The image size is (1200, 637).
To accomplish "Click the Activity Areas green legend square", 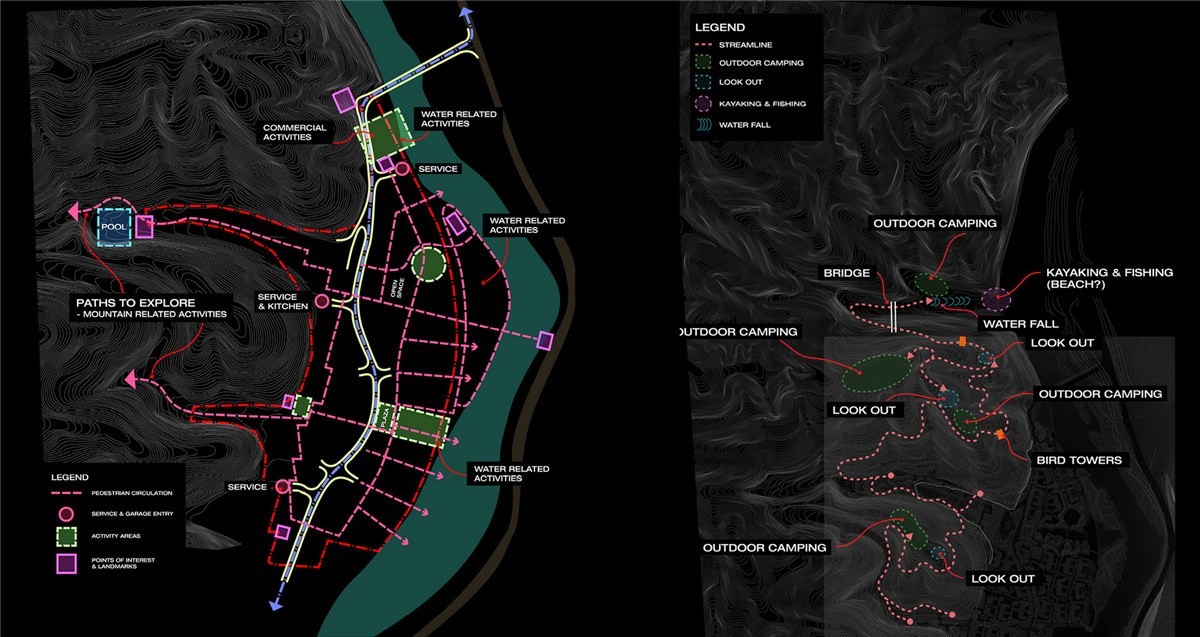I will pos(67,536).
